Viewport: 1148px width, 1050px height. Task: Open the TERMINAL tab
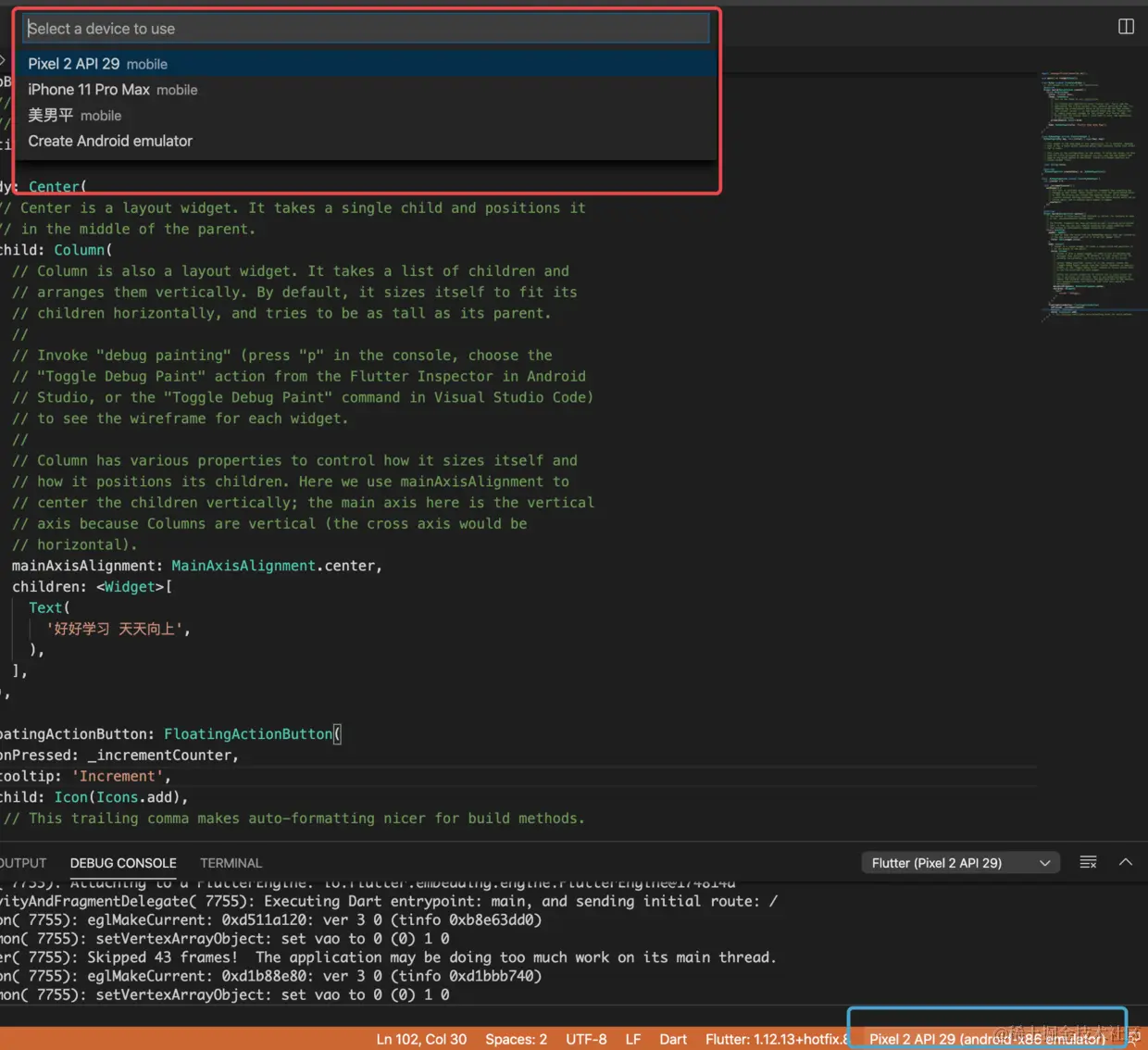[x=231, y=863]
